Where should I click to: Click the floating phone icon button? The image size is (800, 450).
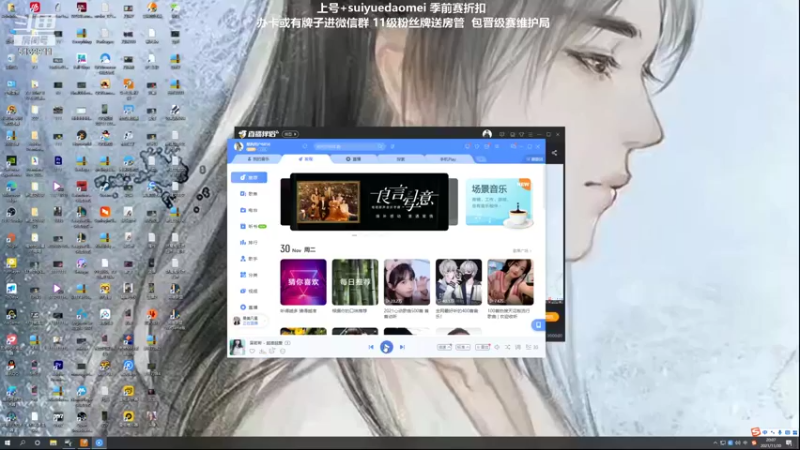(x=538, y=325)
